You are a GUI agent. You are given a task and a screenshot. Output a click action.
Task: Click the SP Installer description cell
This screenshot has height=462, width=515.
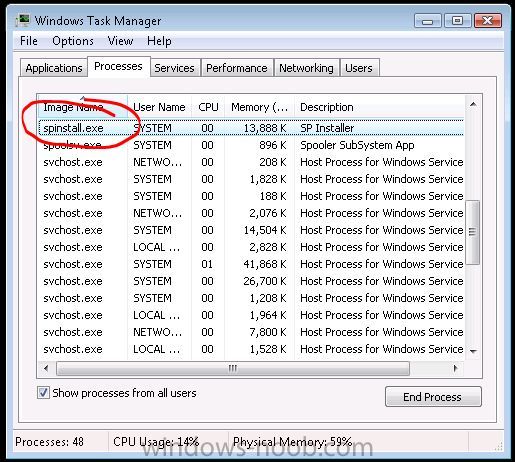click(327, 128)
